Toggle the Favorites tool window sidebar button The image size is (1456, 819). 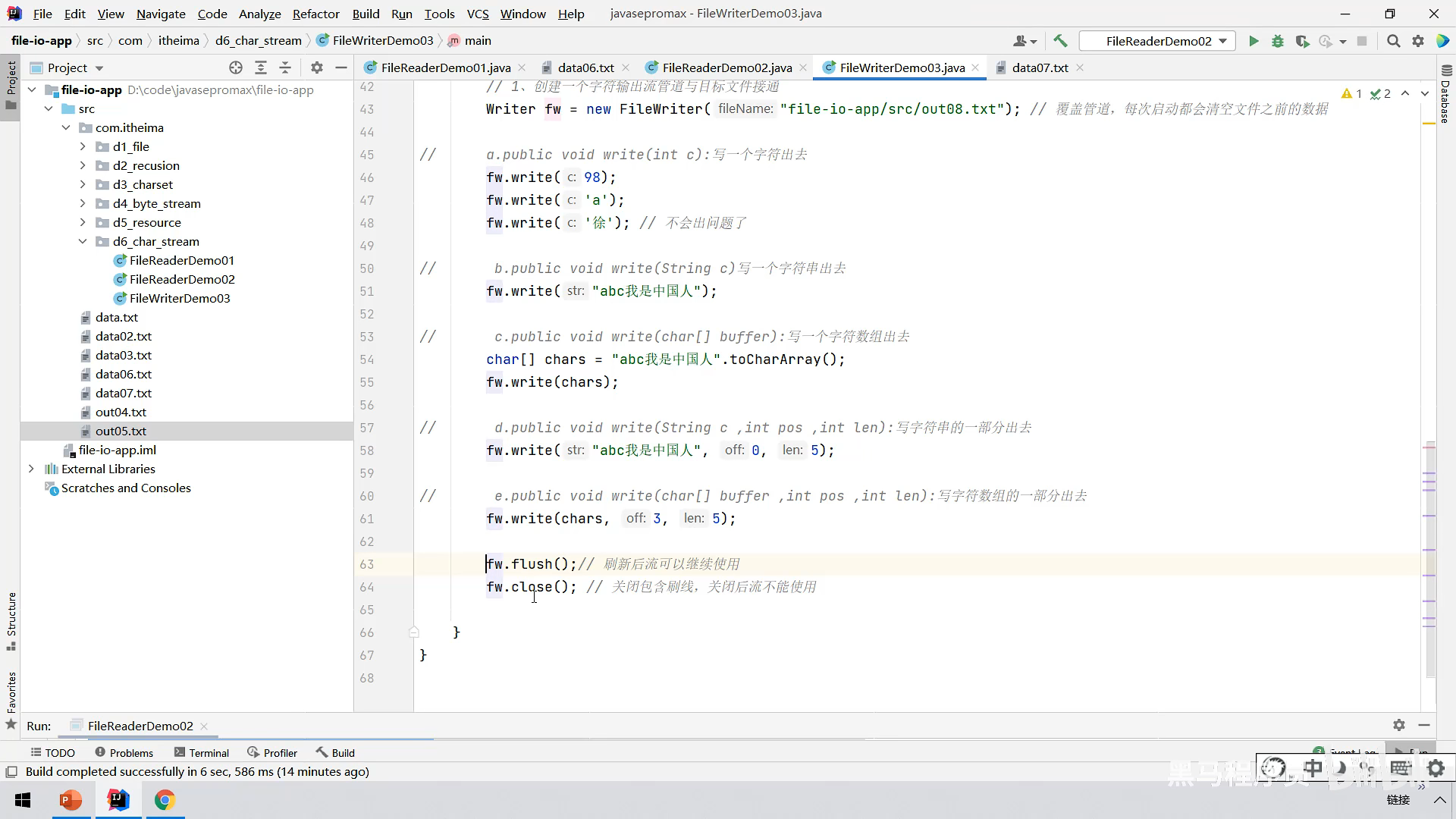click(x=11, y=693)
